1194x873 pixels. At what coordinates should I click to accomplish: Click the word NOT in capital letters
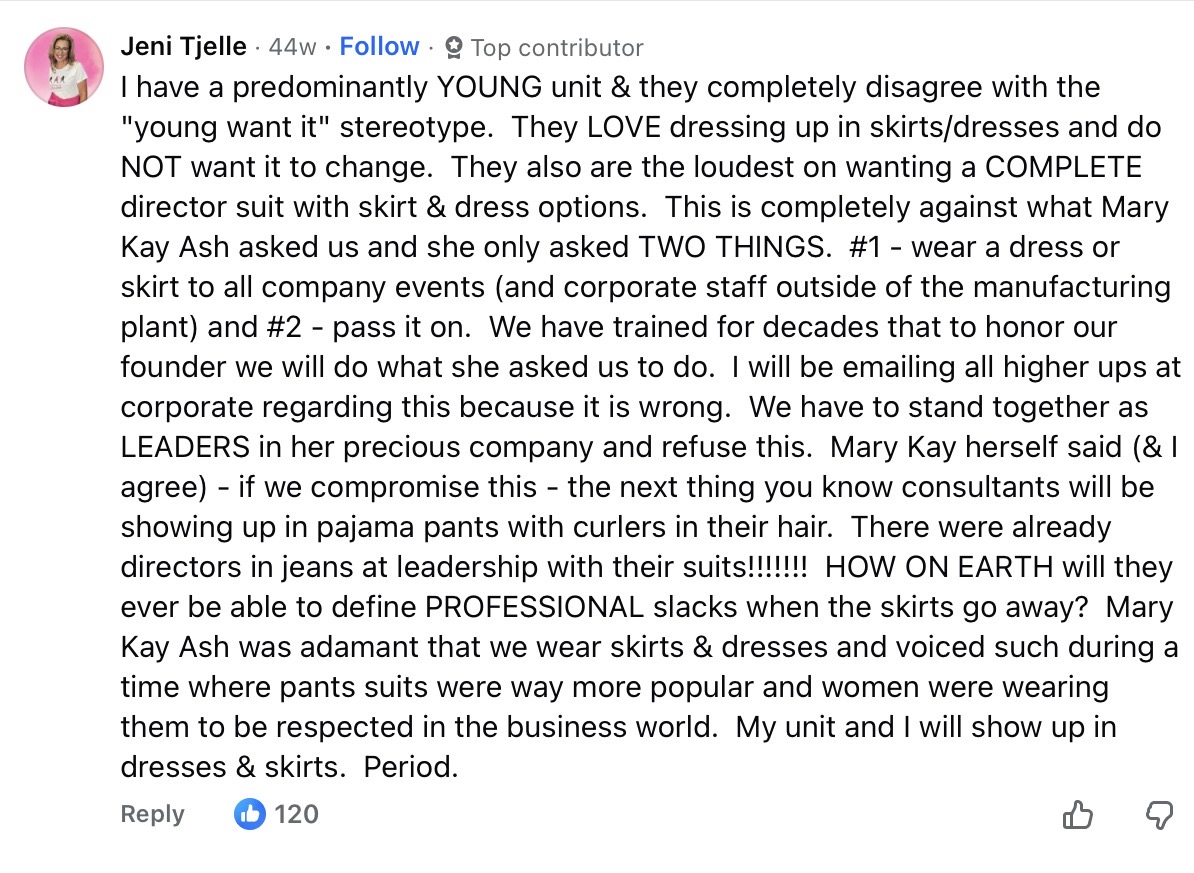(x=150, y=167)
